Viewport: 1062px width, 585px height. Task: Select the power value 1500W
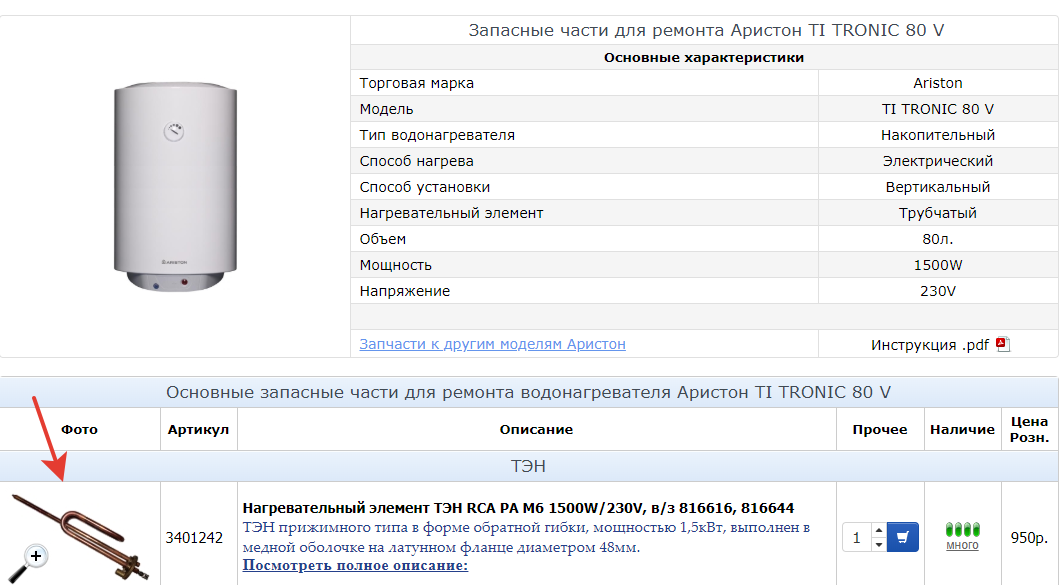pyautogui.click(x=937, y=265)
